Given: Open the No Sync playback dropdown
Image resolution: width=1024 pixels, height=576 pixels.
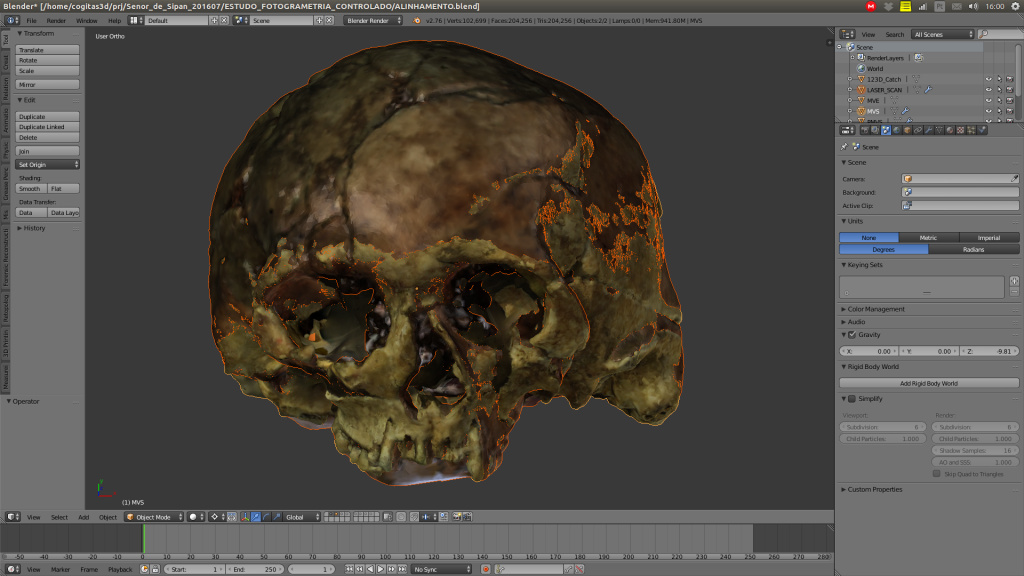Looking at the screenshot, I should click(x=441, y=569).
